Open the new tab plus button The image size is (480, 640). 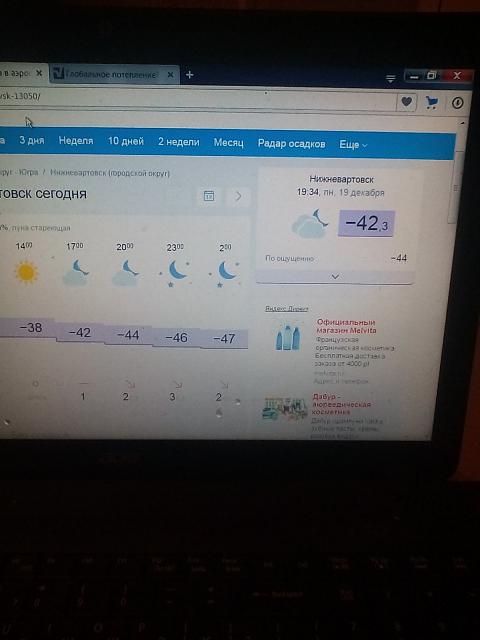point(189,75)
